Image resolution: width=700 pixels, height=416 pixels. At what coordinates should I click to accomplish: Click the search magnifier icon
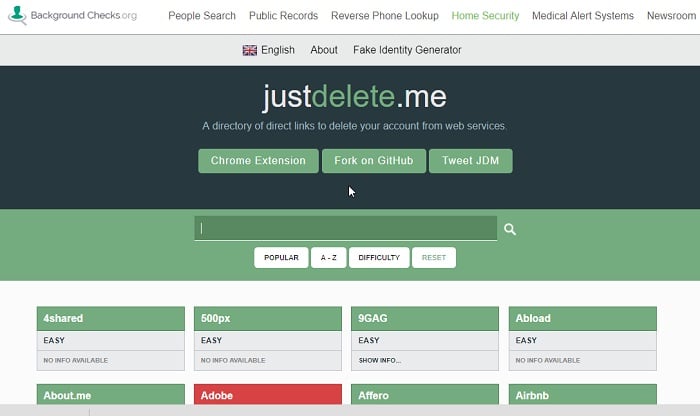510,229
